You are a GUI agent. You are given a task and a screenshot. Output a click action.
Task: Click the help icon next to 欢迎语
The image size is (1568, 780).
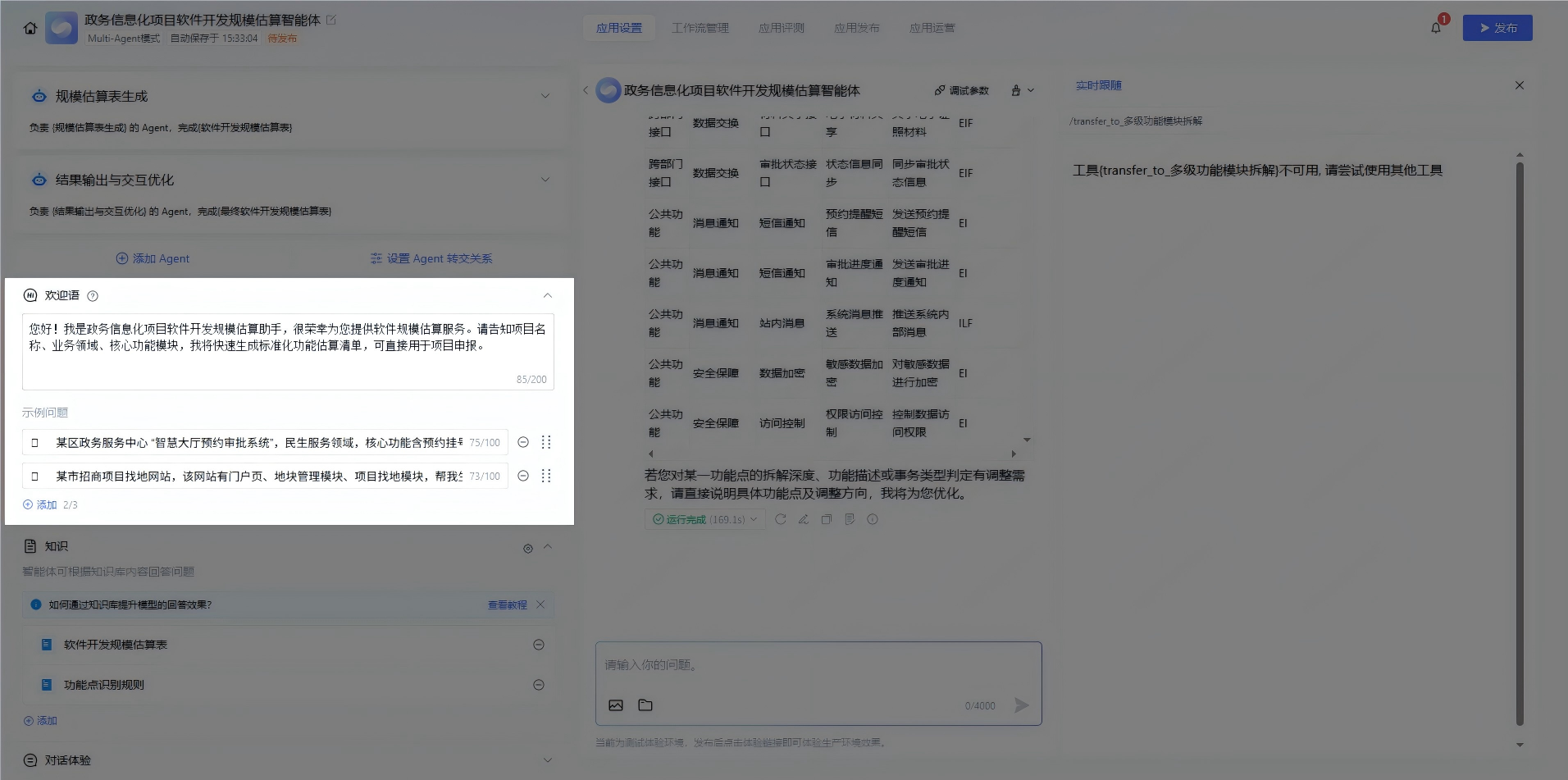(93, 296)
